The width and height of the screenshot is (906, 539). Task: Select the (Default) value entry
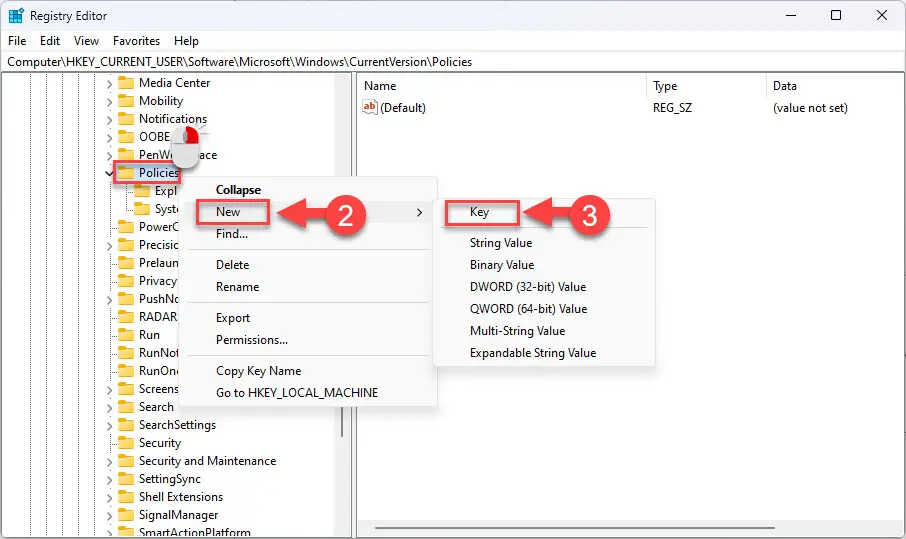[x=403, y=107]
